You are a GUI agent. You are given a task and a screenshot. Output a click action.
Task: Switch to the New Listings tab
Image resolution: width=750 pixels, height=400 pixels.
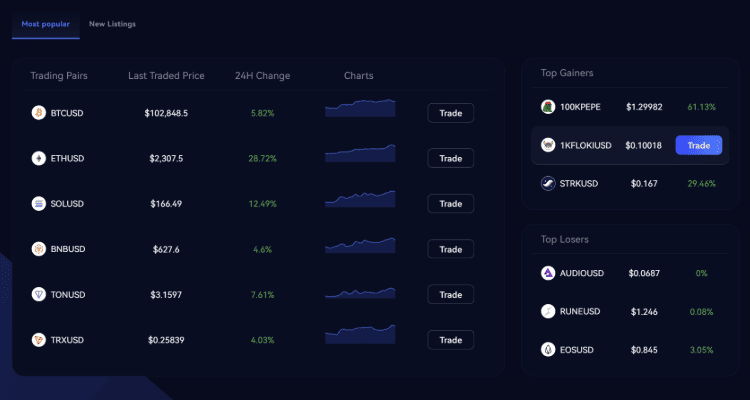tap(112, 23)
